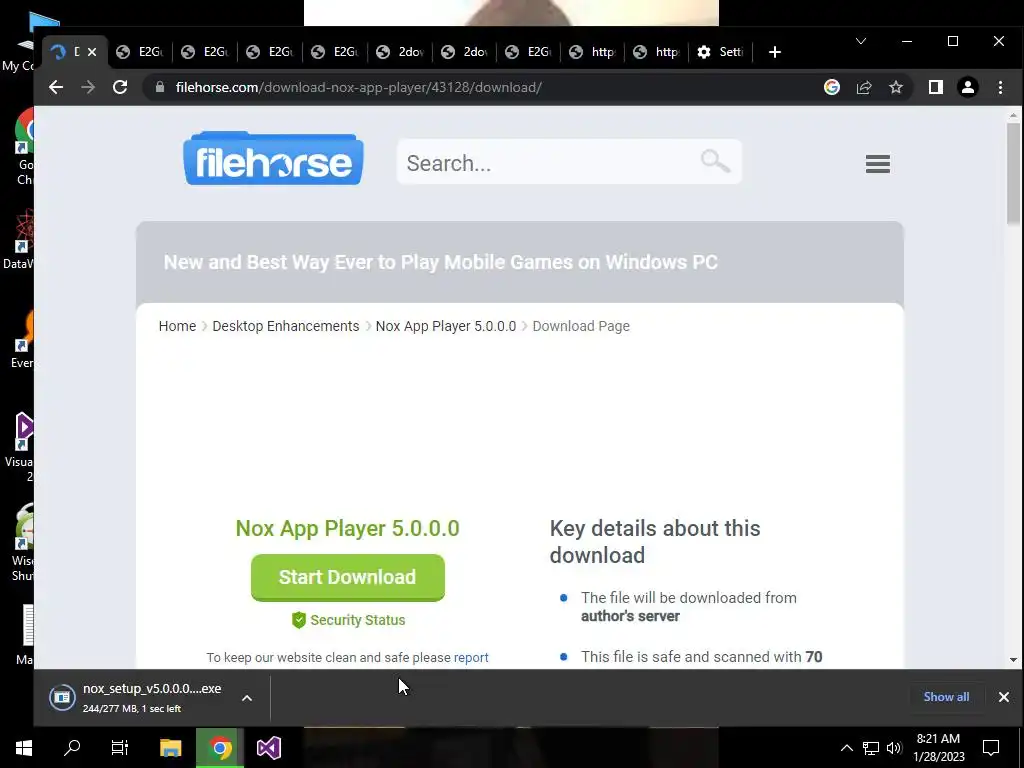Image resolution: width=1024 pixels, height=768 pixels.
Task: Click the Start Download button
Action: coord(347,577)
